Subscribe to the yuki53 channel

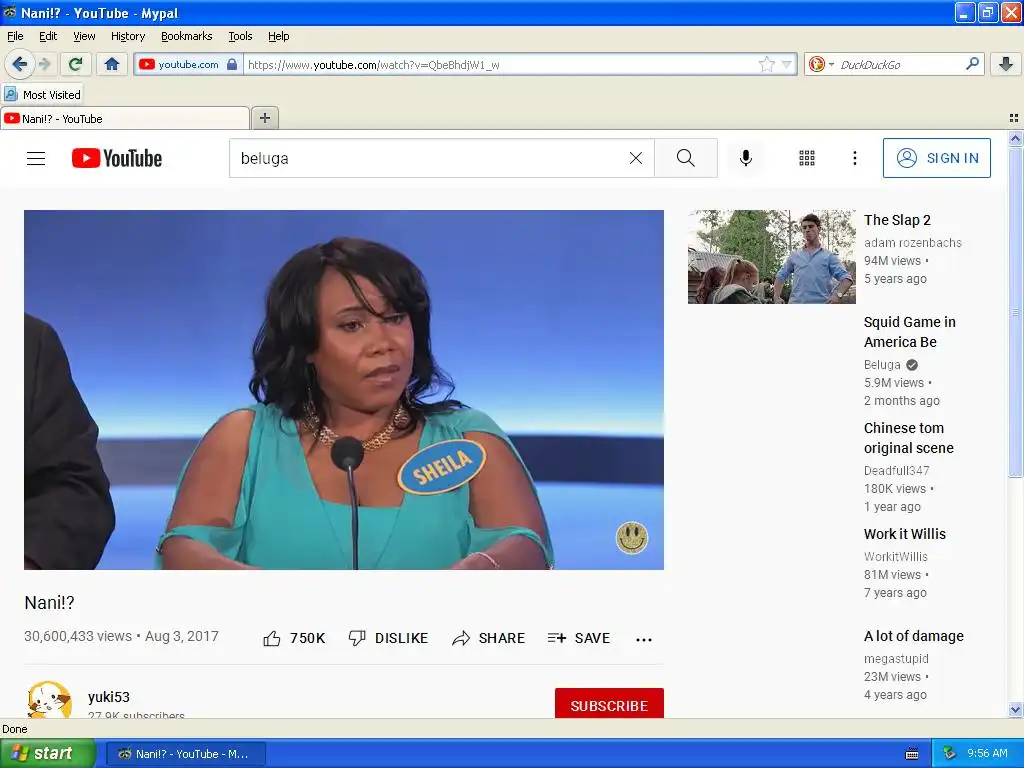(609, 704)
